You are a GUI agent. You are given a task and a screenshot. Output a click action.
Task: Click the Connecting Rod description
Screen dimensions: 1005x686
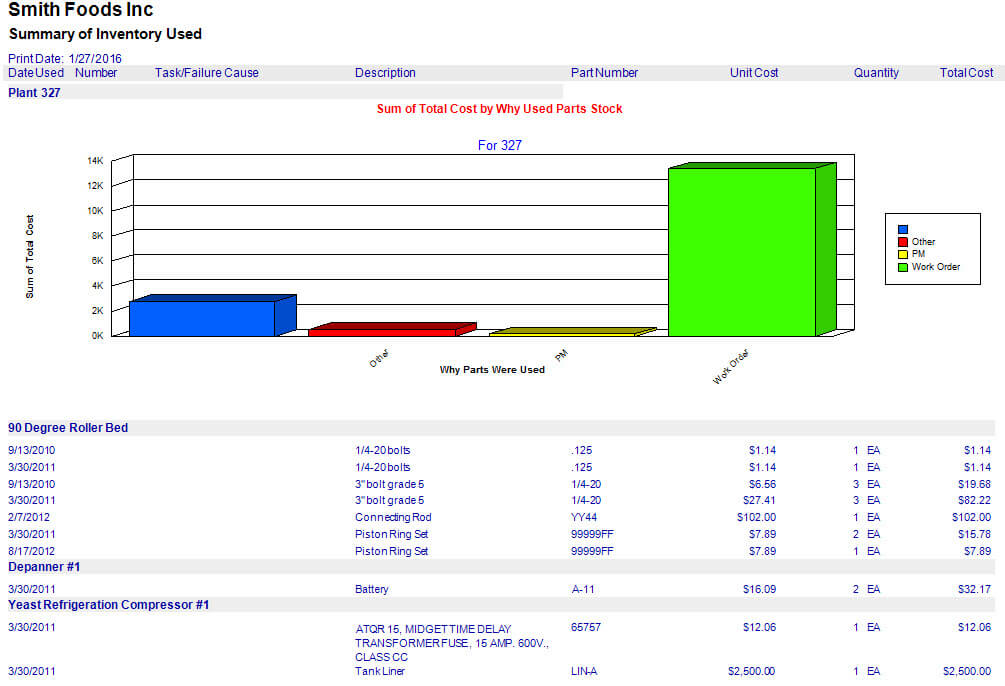(x=393, y=517)
